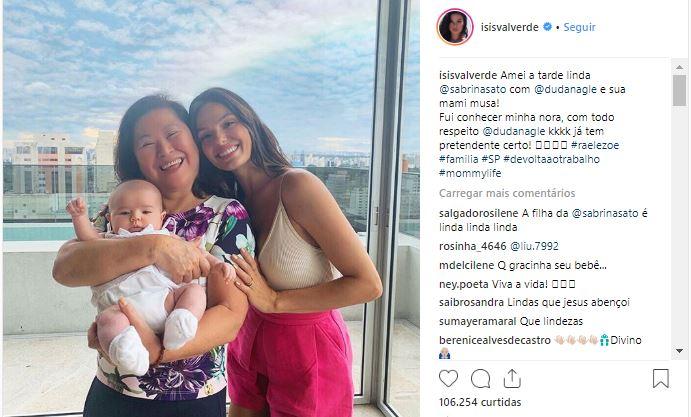
Task: Like the post with the heart icon
Action: click(x=448, y=379)
